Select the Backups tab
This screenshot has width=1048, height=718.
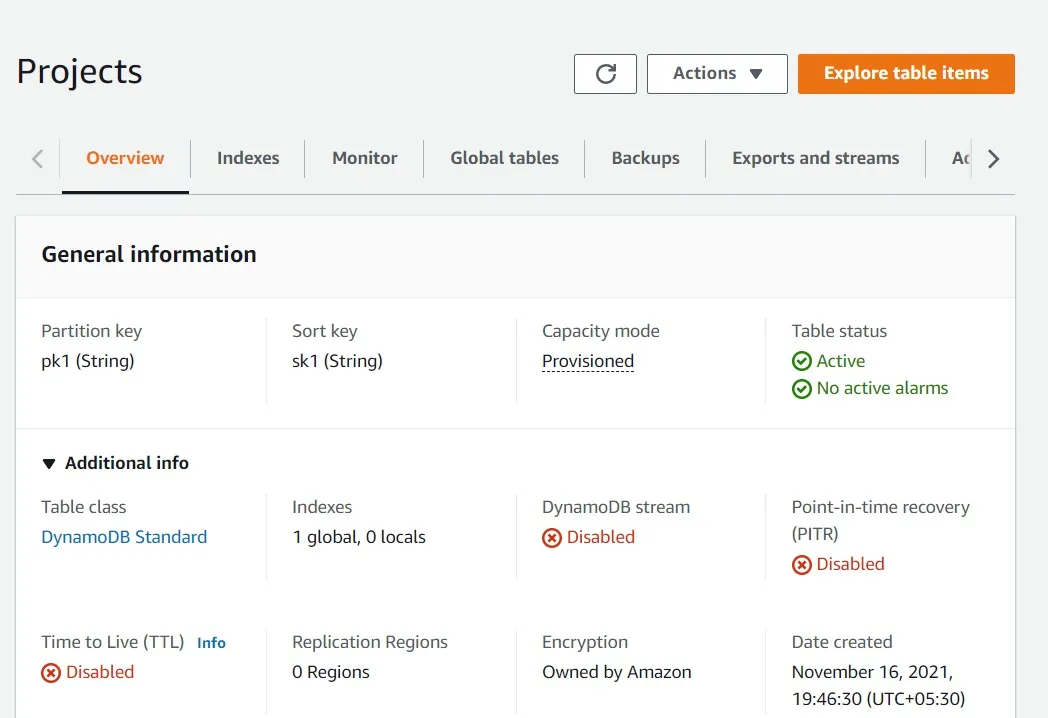(645, 158)
